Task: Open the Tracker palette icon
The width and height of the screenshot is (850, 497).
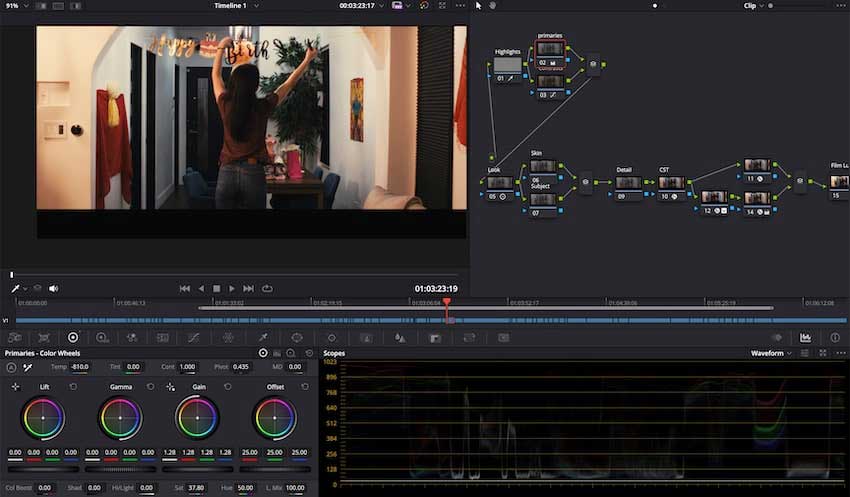Action: pyautogui.click(x=332, y=338)
